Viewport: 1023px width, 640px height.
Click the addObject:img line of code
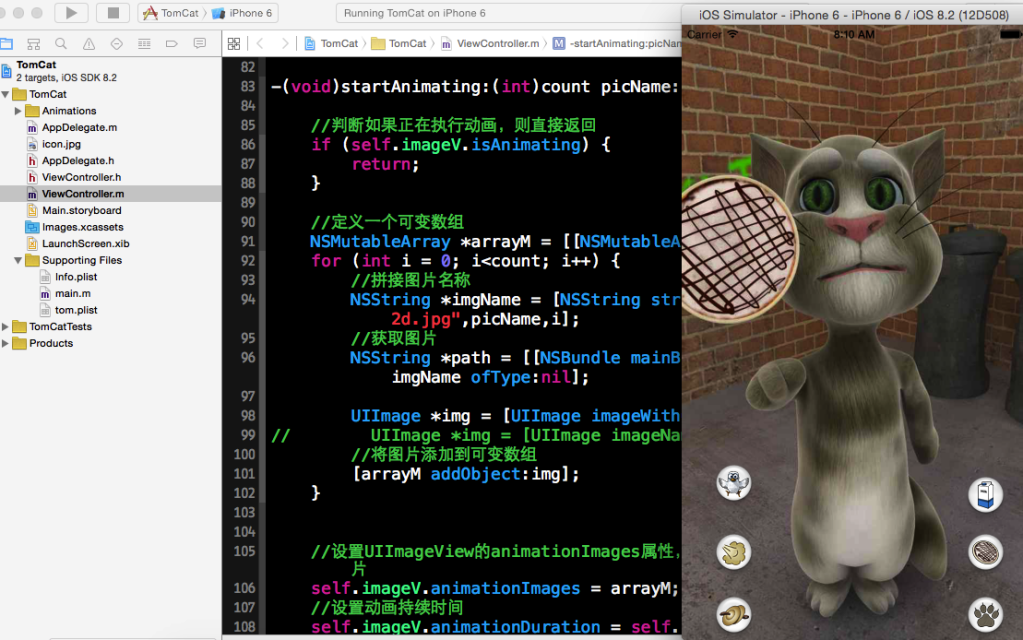click(x=466, y=474)
